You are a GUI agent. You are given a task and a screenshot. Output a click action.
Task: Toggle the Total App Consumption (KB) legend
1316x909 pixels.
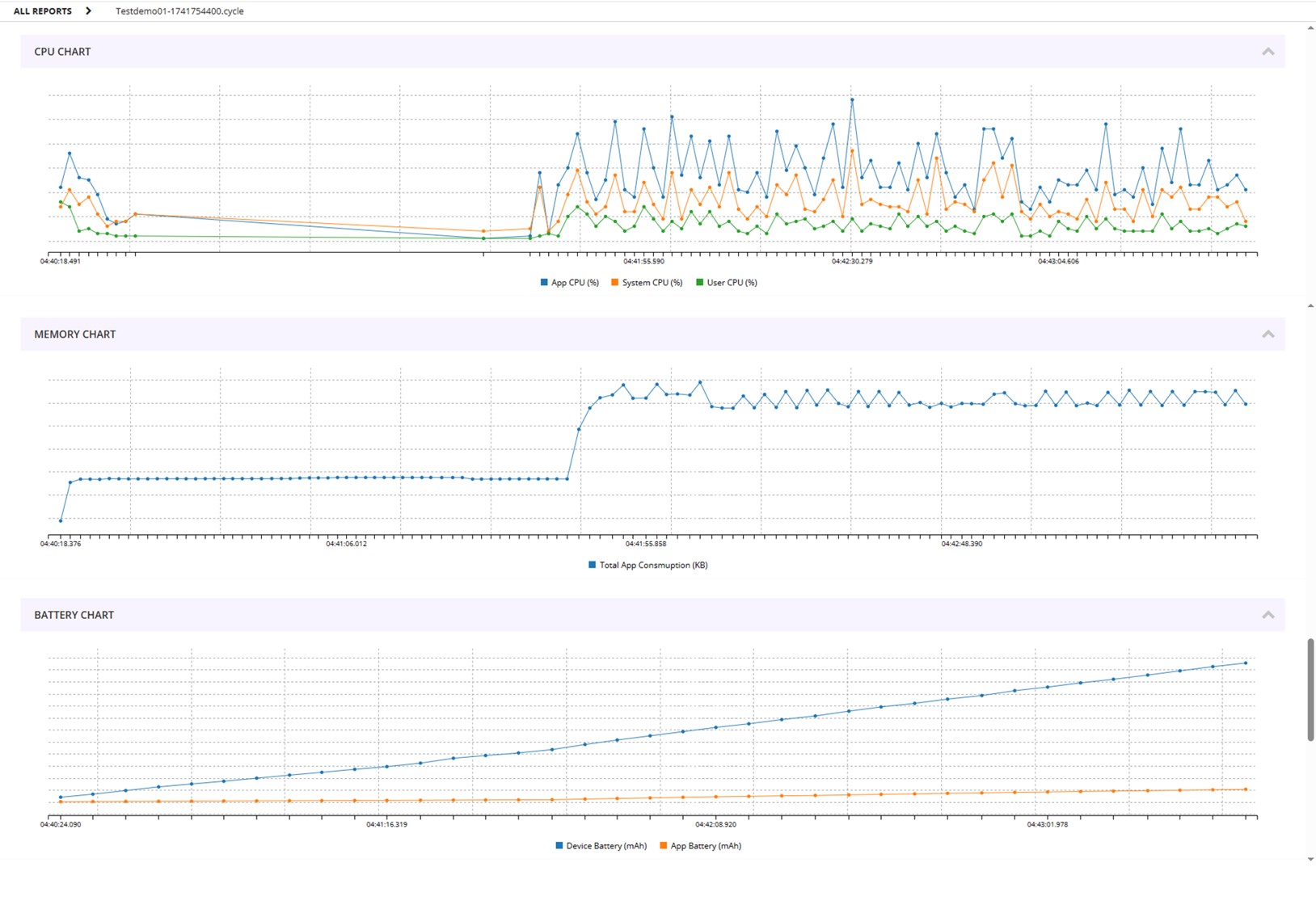[648, 565]
